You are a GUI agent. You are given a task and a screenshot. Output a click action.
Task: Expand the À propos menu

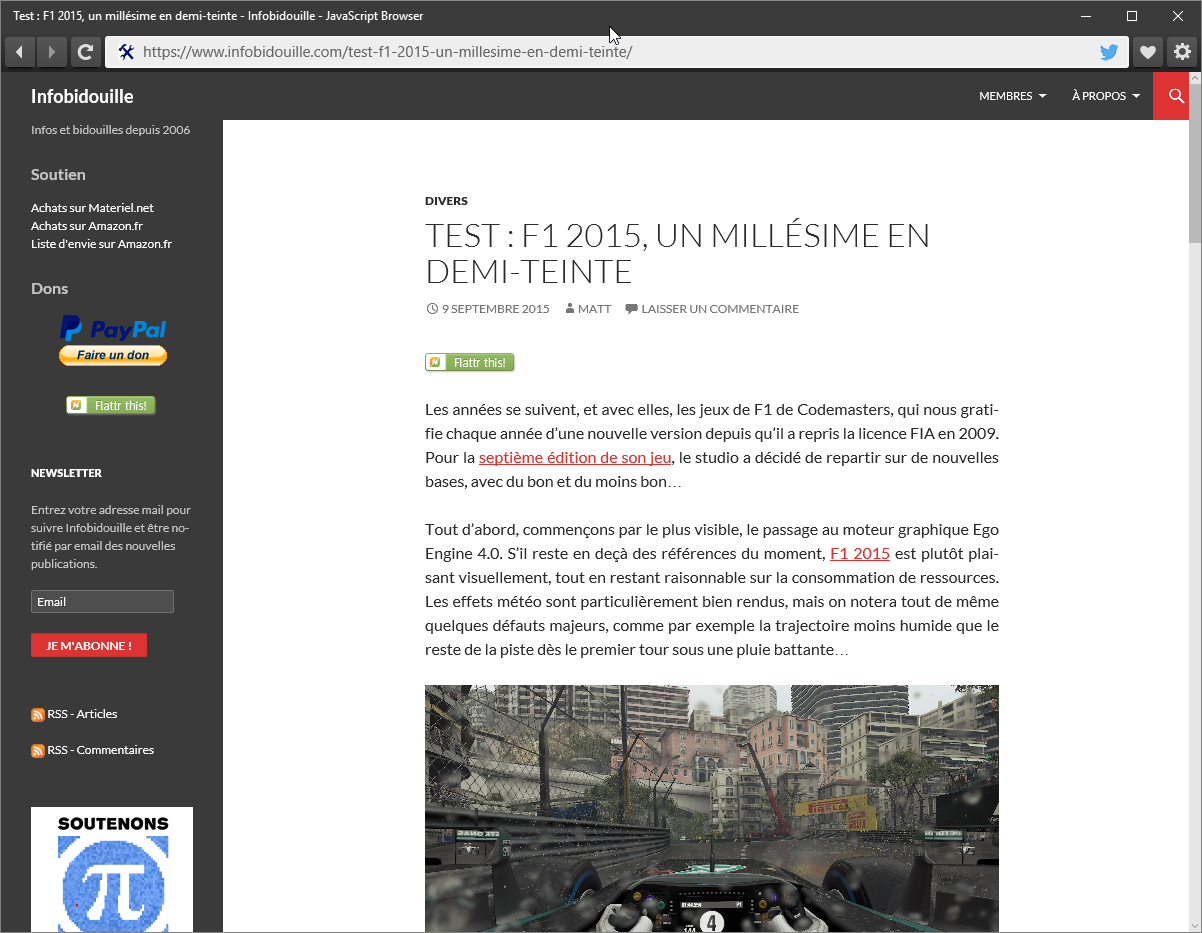pos(1106,96)
